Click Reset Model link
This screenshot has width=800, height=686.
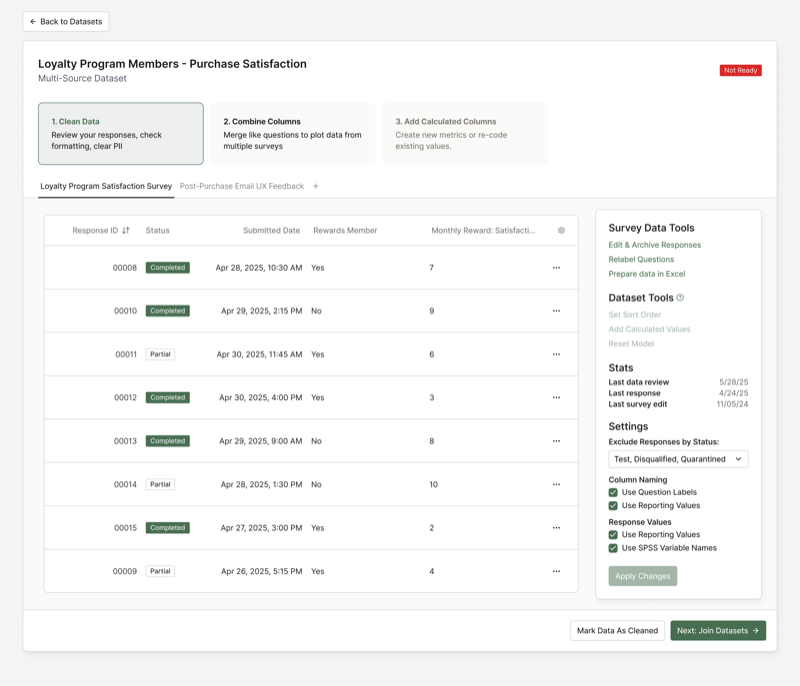pos(631,344)
